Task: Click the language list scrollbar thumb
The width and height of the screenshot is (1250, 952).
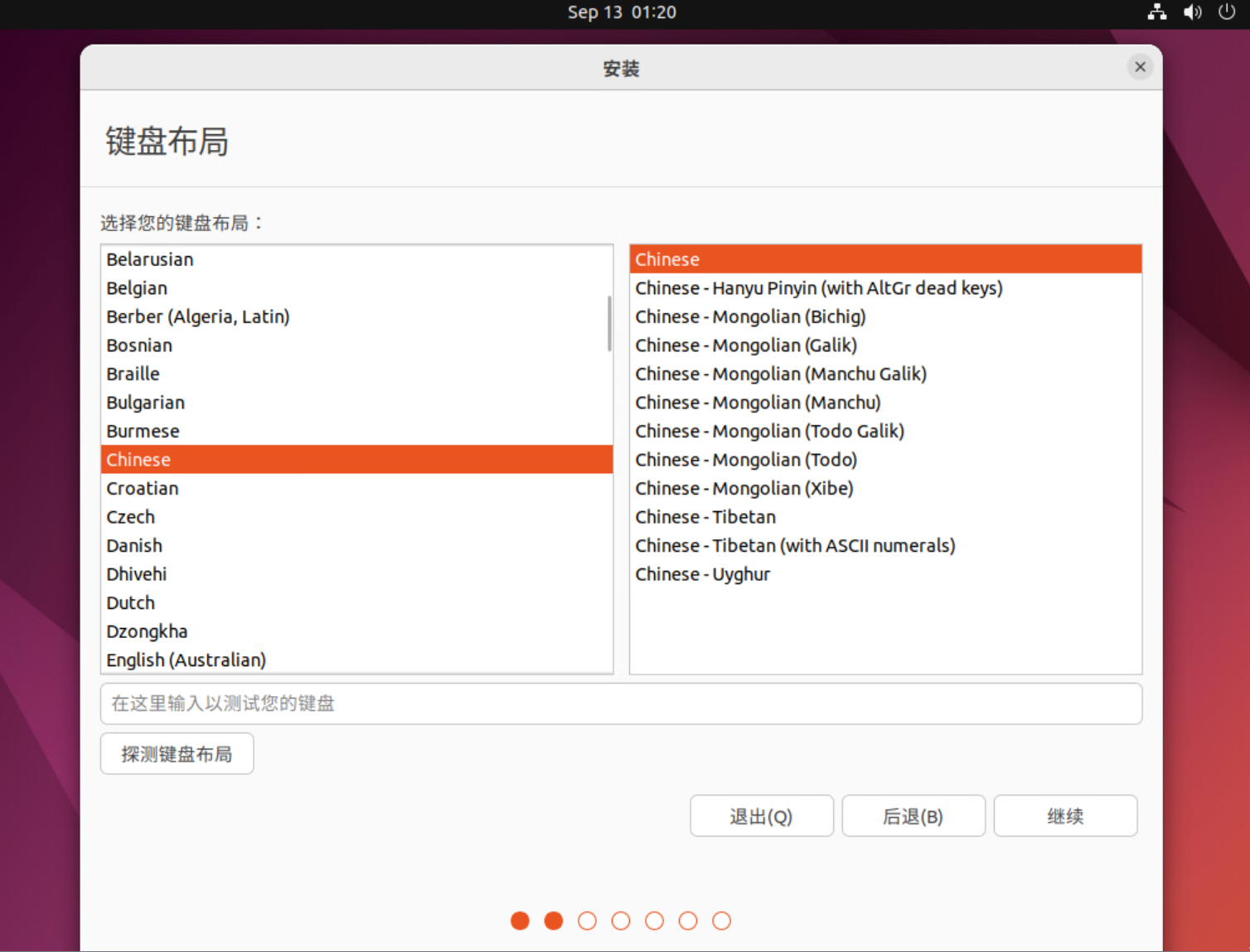Action: point(609,324)
